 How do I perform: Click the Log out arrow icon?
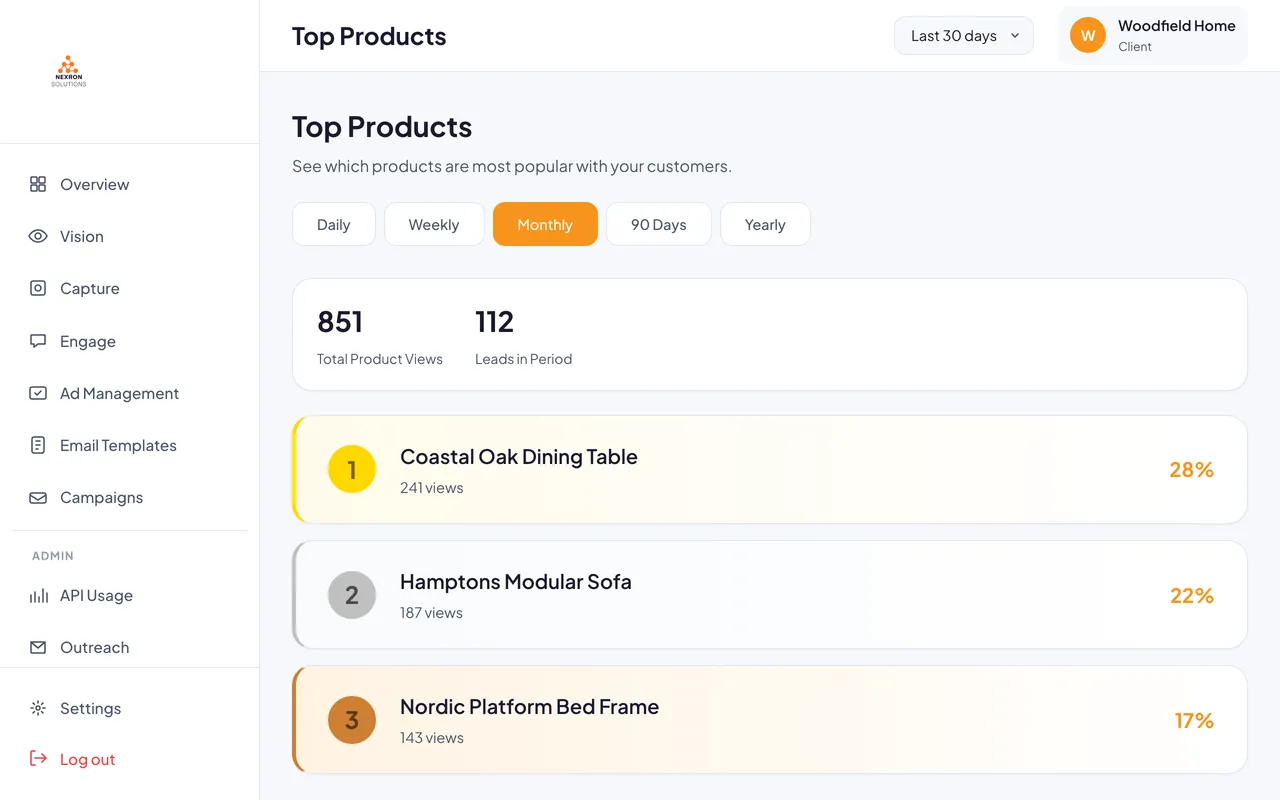(38, 759)
